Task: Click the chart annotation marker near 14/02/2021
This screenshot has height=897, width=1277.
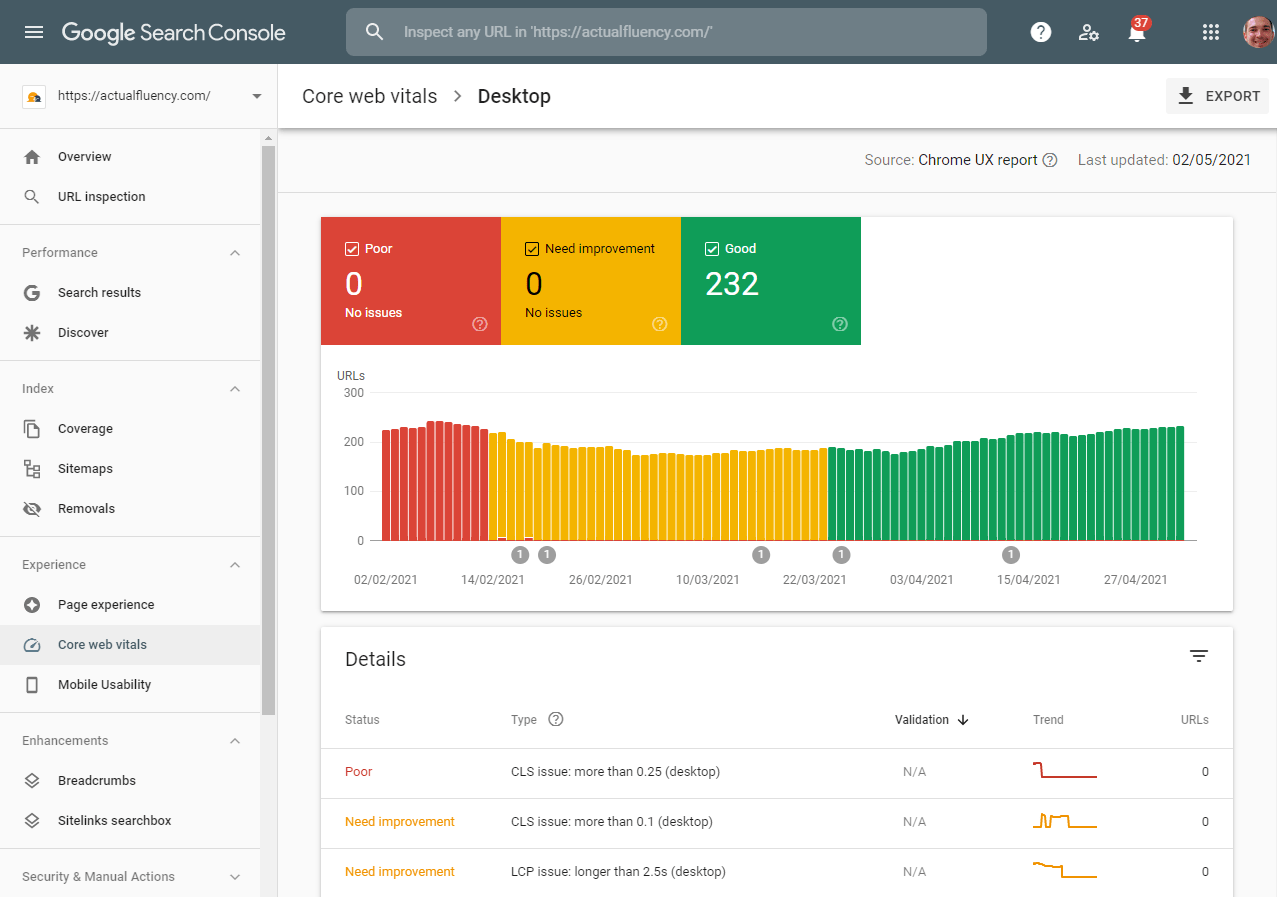Action: click(x=520, y=555)
